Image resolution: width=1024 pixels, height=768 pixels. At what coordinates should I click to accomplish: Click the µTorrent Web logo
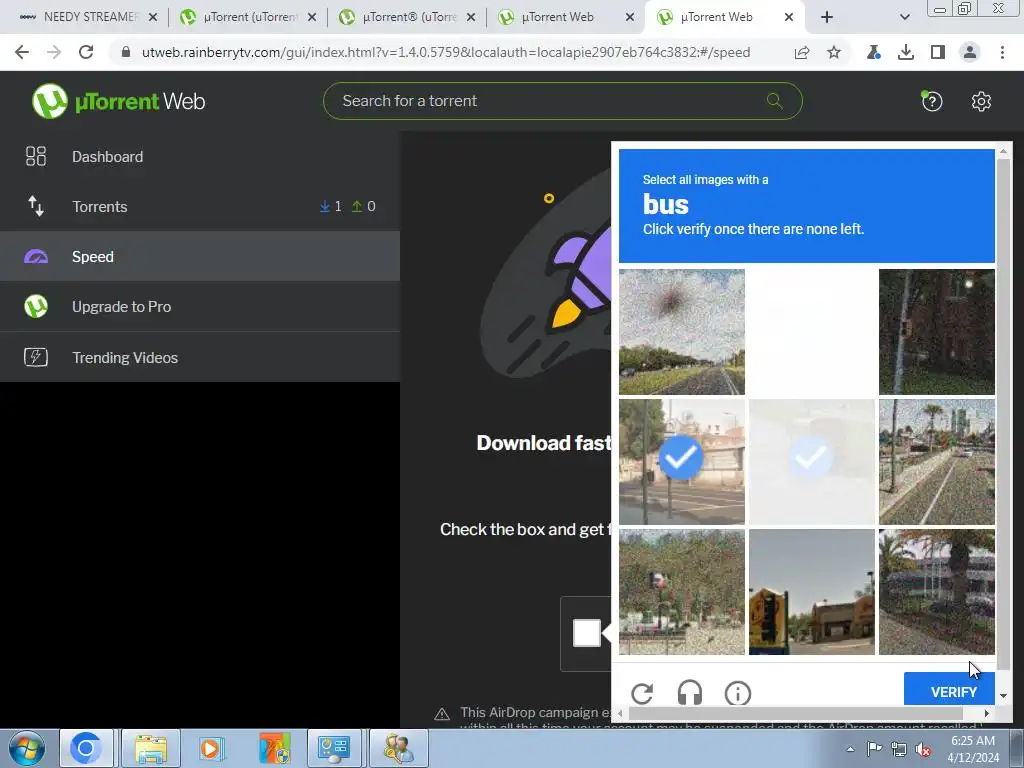[x=118, y=101]
